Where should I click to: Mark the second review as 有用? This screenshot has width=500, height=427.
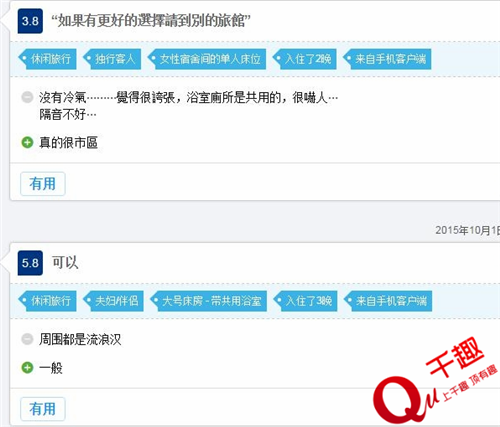coord(43,409)
